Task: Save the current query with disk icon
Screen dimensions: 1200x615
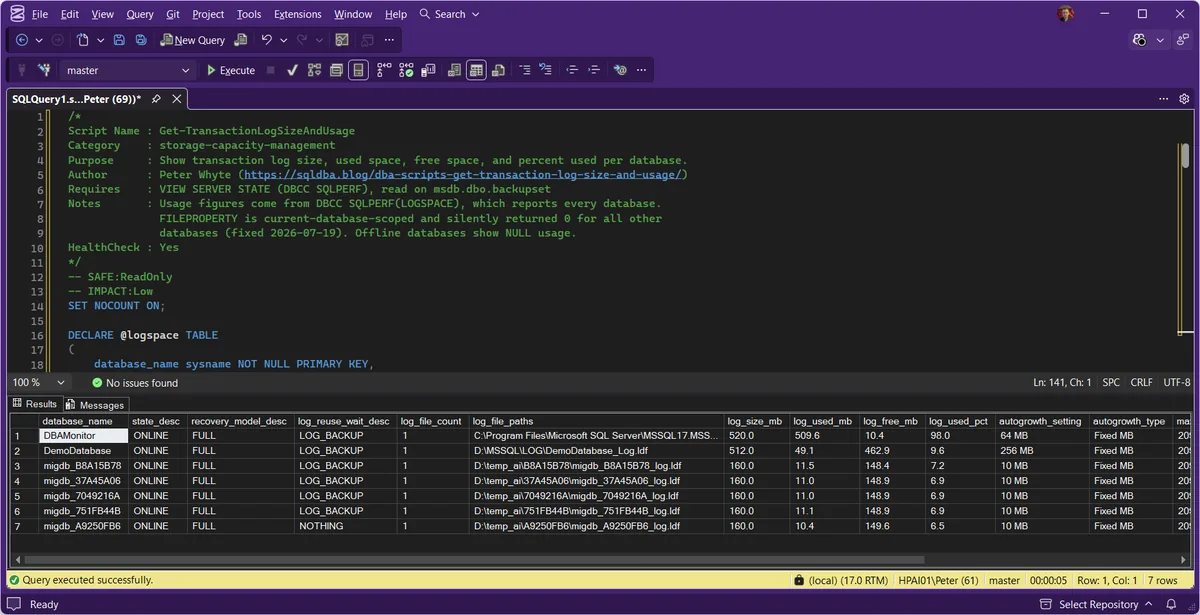Action: (119, 40)
